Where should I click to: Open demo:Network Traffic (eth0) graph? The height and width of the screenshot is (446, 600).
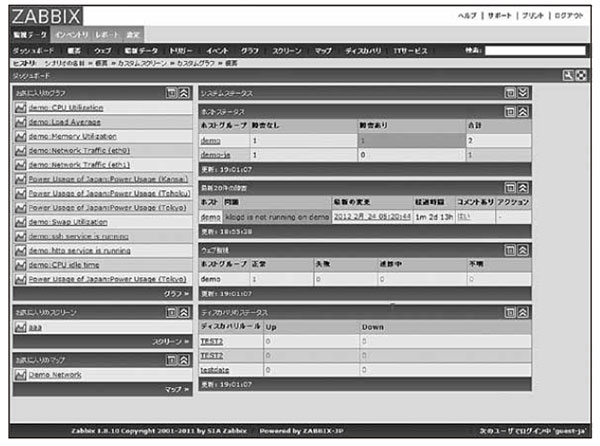point(79,151)
